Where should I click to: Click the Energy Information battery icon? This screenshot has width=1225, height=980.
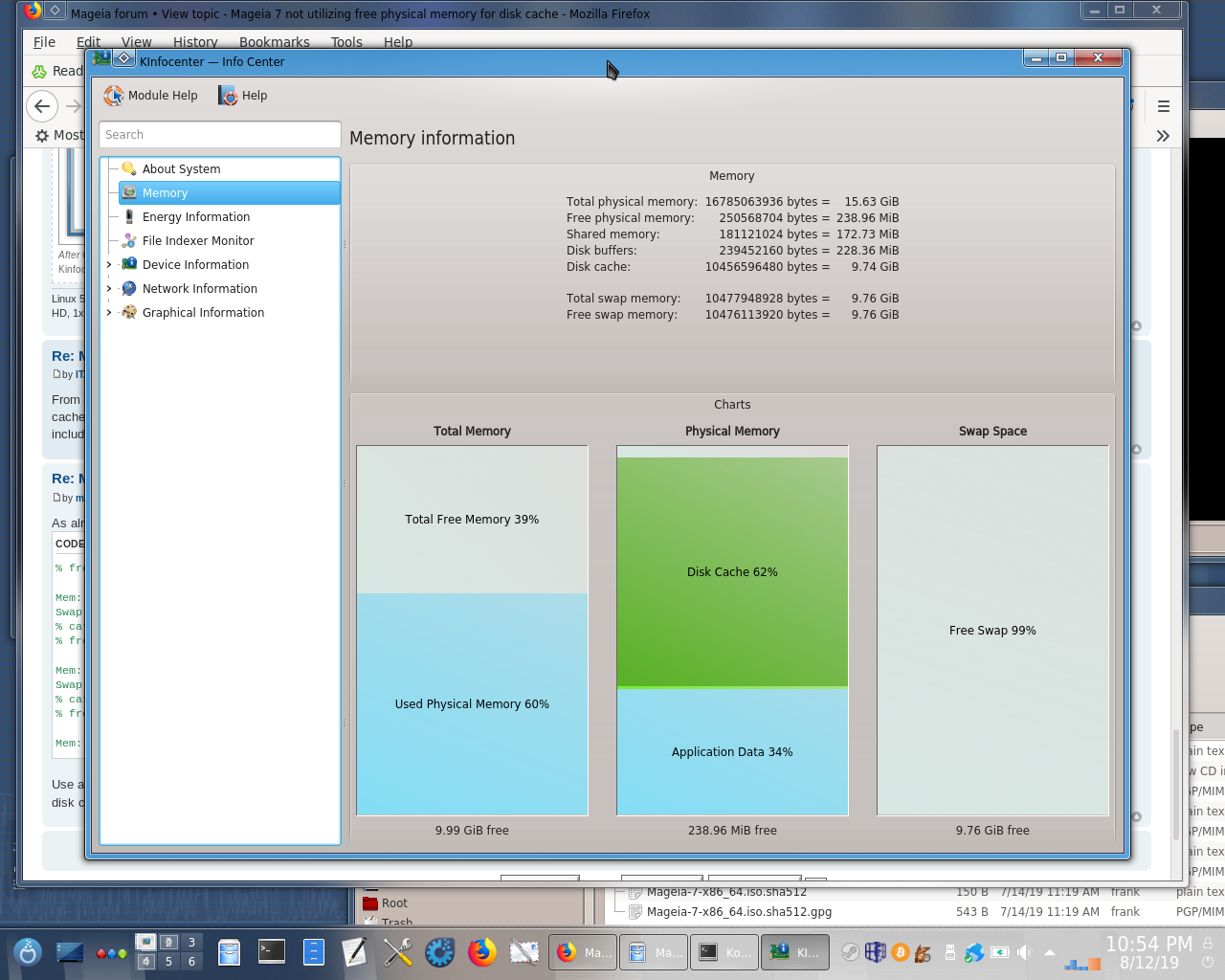pos(129,217)
